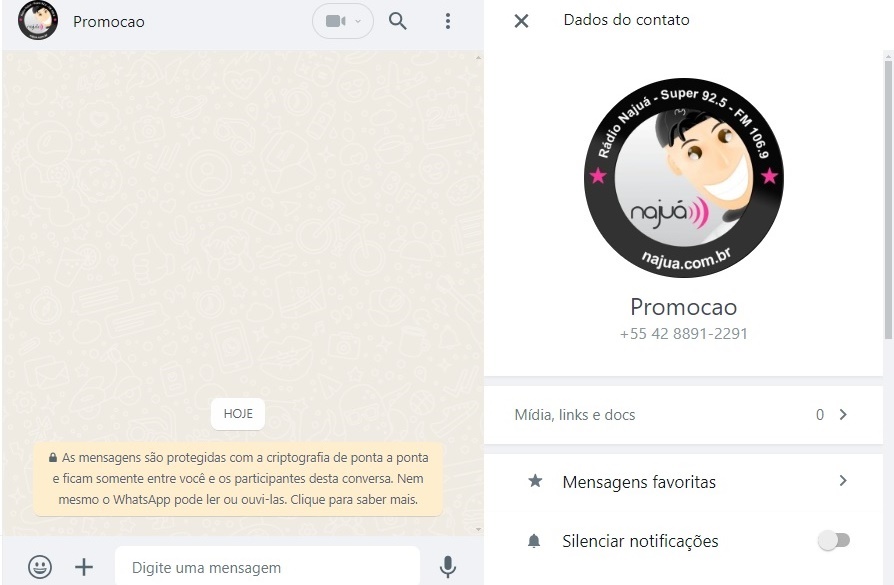Viewport: 894px width, 585px height.
Task: View the large Rádio Najuá profile picture
Action: [x=683, y=178]
